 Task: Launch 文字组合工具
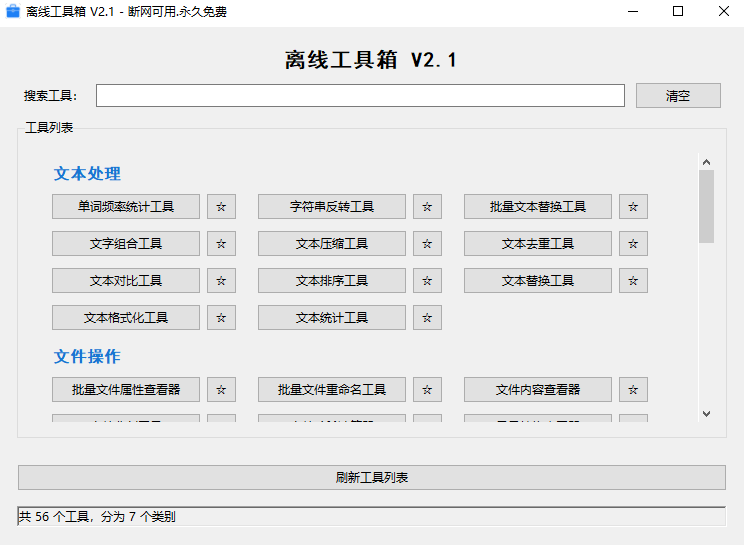126,243
